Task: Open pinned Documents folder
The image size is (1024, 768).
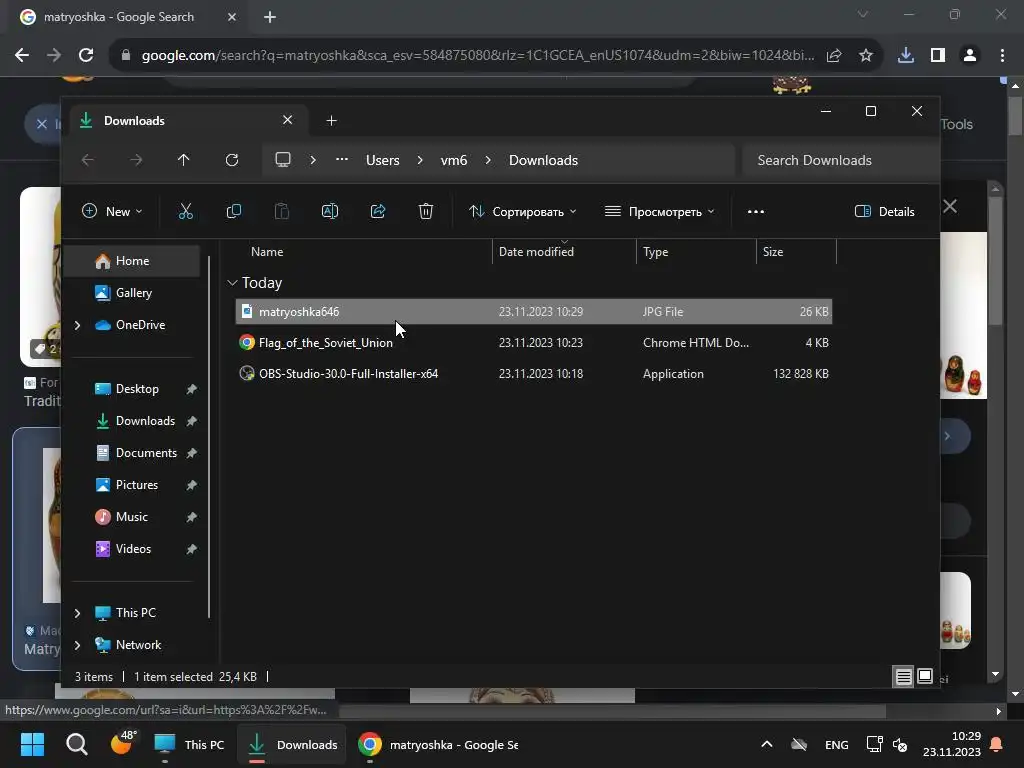Action: pyautogui.click(x=146, y=453)
